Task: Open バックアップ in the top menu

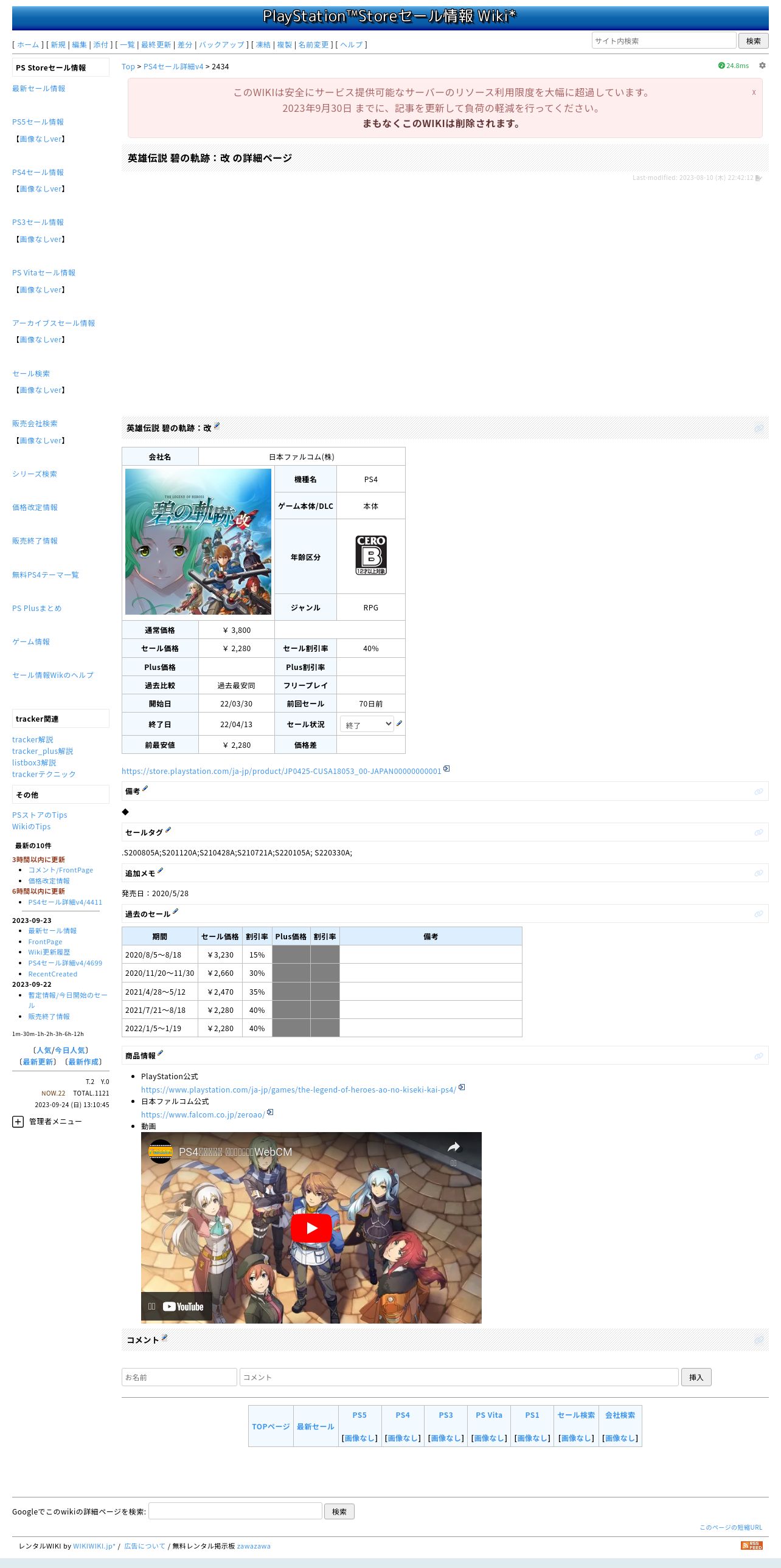Action: click(221, 44)
